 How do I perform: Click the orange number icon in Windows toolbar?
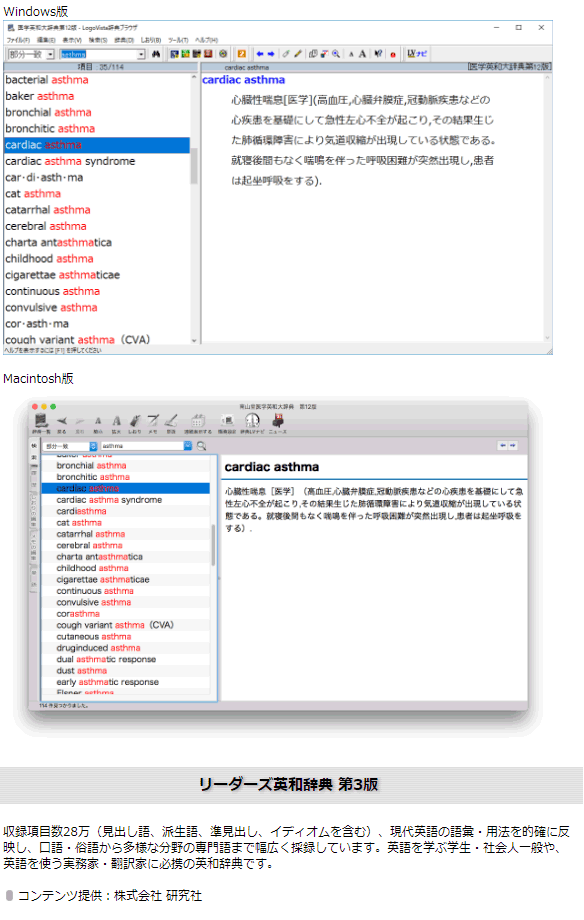tap(241, 54)
